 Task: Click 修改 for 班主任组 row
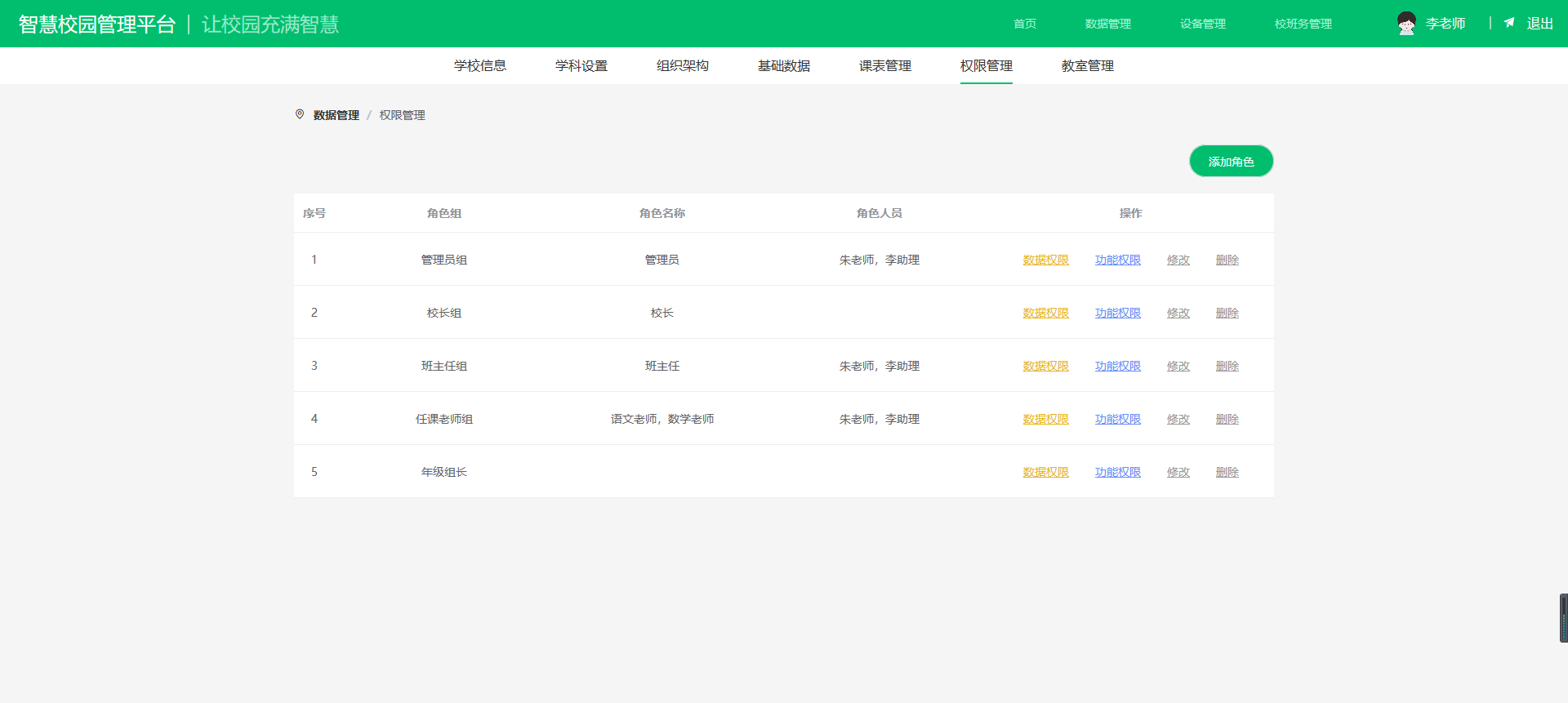tap(1178, 366)
